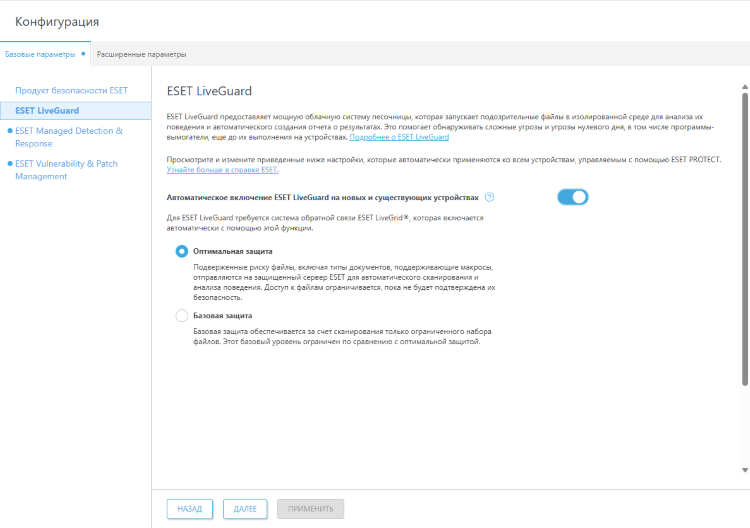750x528 pixels.
Task: Open Продукт безопасности ESET section
Action: 71,91
